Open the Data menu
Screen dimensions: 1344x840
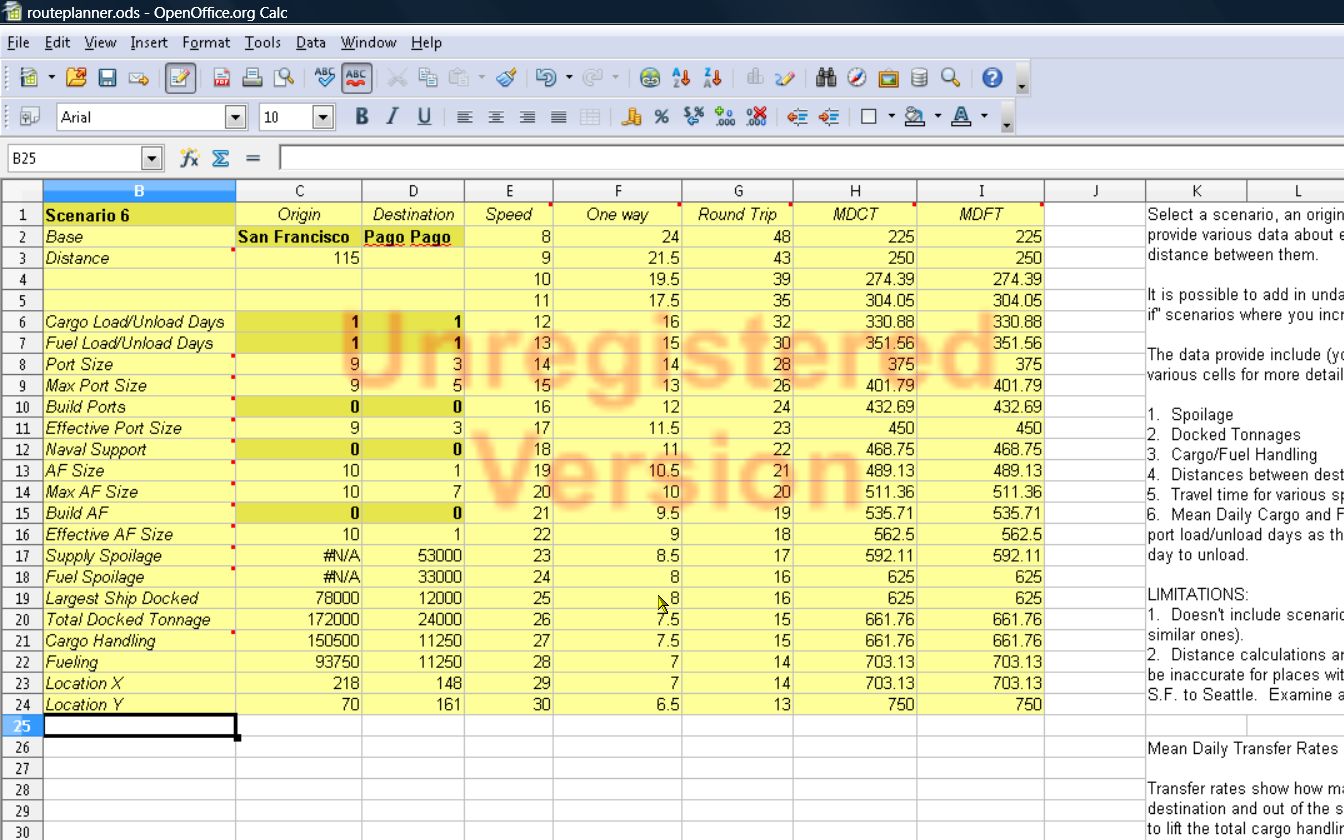(x=310, y=42)
